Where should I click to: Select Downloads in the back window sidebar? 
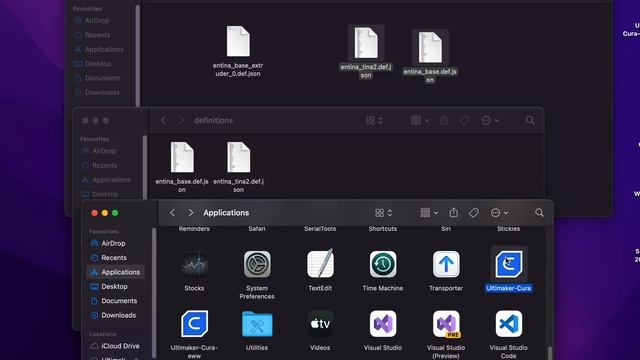[x=97, y=92]
